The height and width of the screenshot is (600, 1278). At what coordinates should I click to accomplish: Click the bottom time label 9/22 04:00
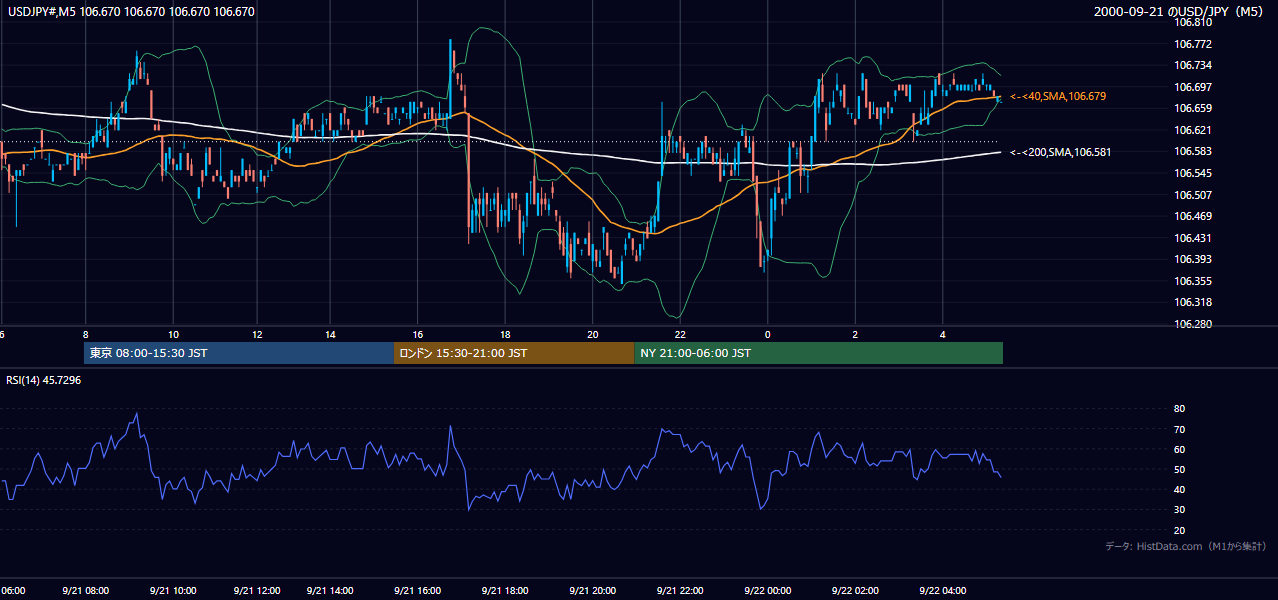(943, 591)
